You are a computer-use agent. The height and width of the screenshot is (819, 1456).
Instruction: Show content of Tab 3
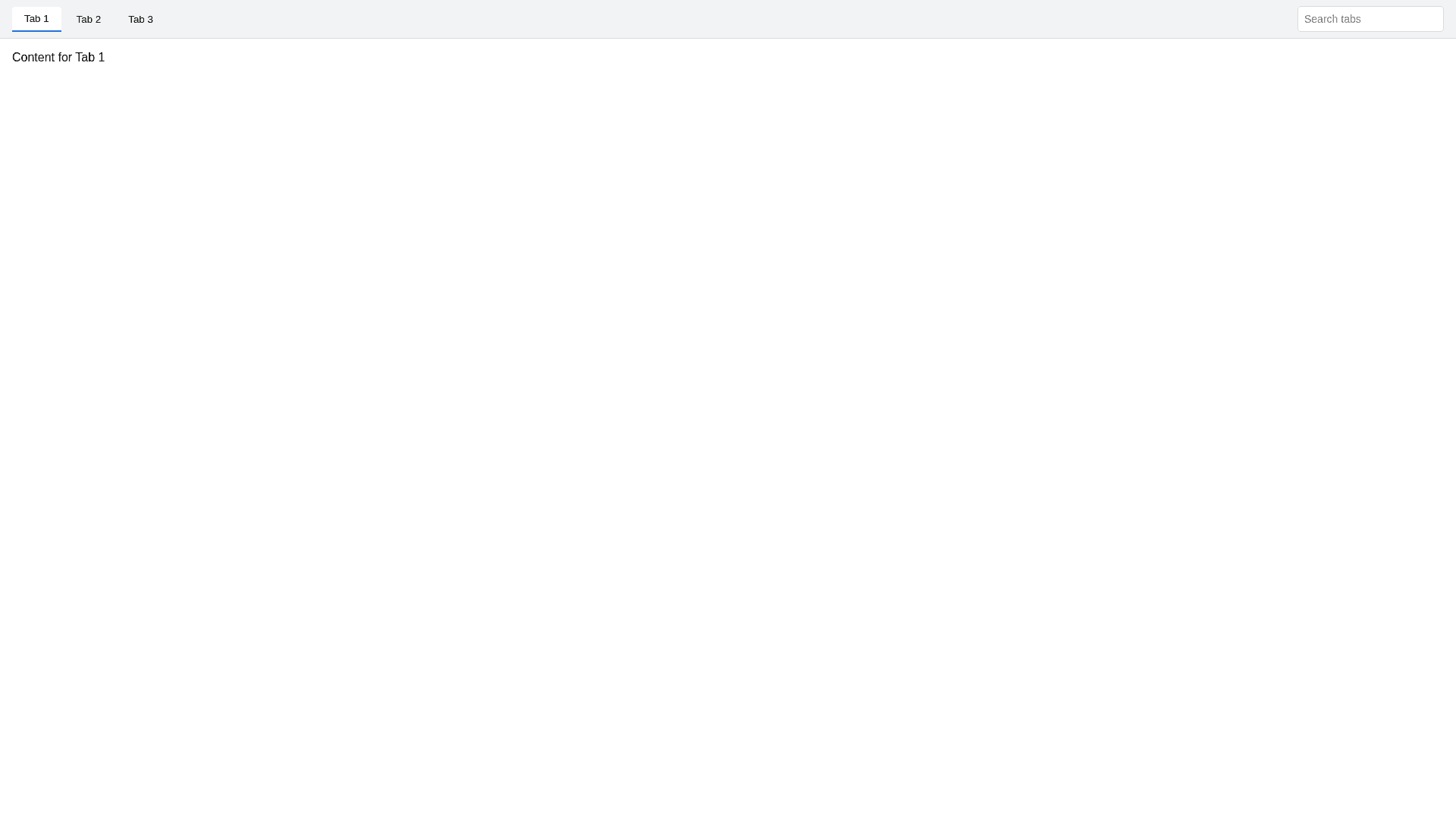[x=140, y=19]
